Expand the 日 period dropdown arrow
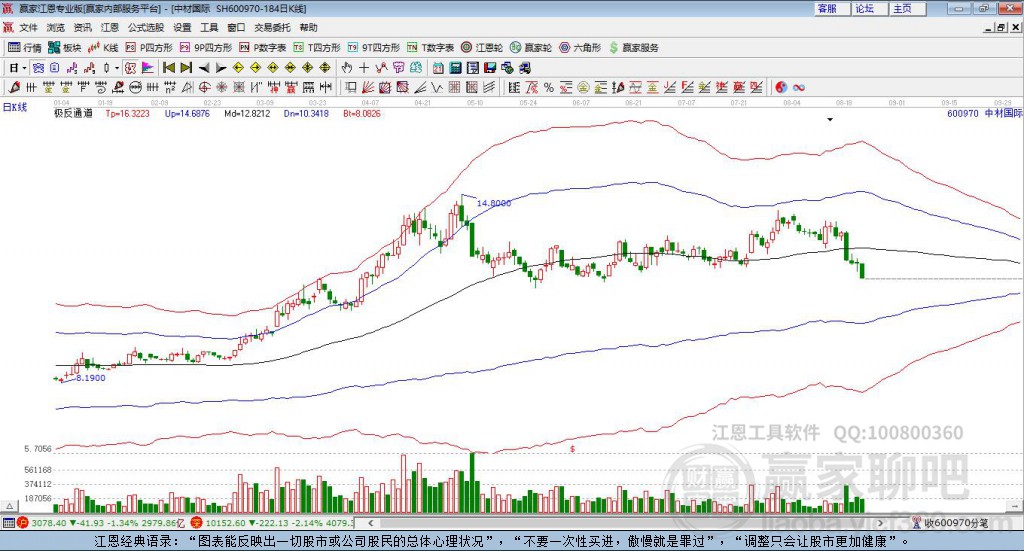This screenshot has width=1024, height=551. pyautogui.click(x=23, y=68)
